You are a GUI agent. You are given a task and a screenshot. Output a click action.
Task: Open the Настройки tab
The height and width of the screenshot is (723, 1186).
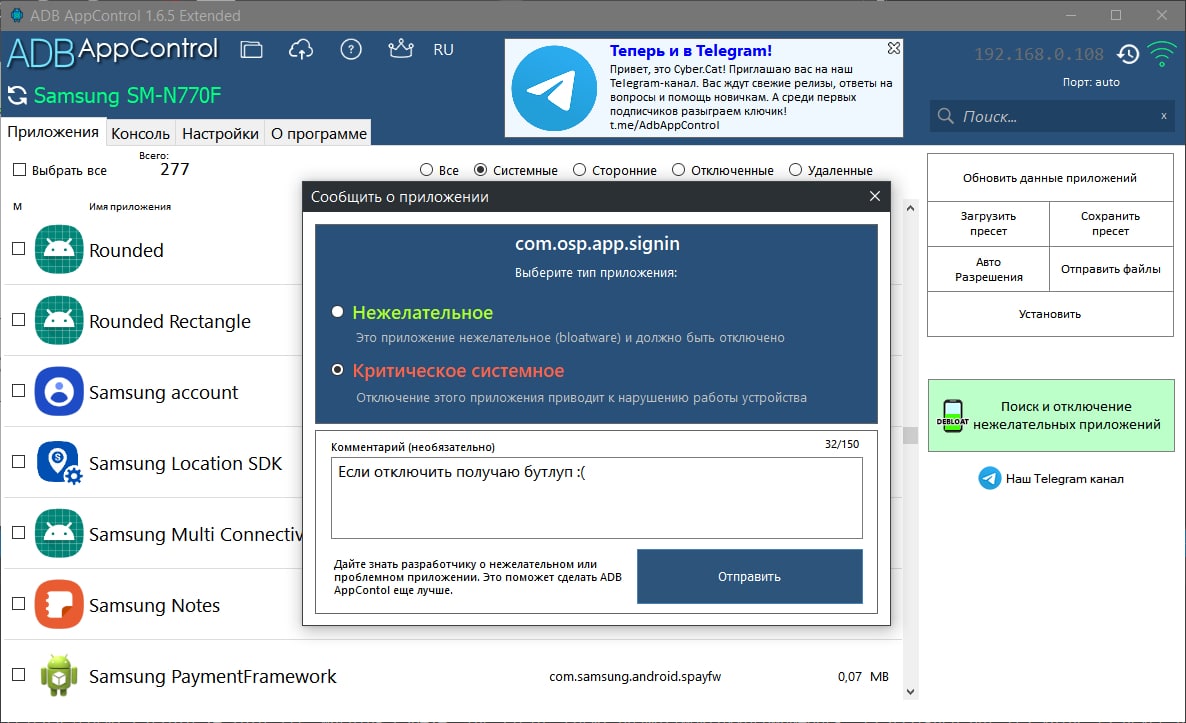click(220, 133)
